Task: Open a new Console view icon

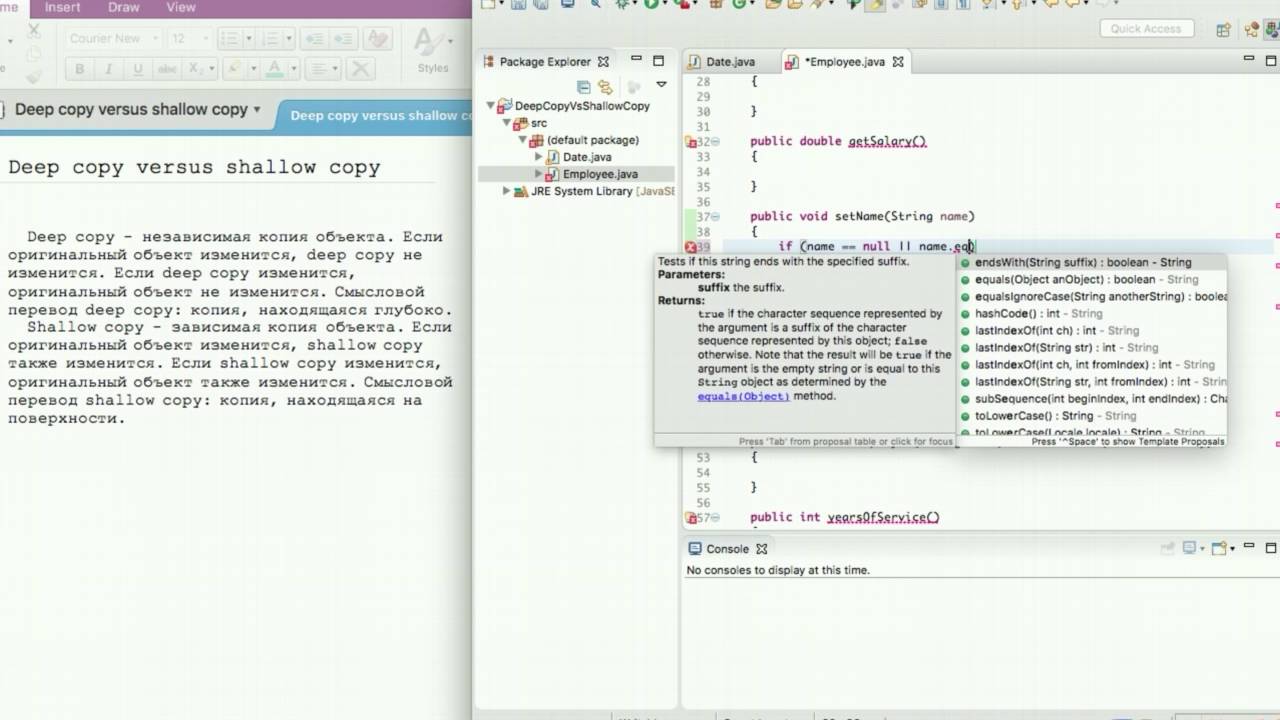Action: pos(1219,548)
